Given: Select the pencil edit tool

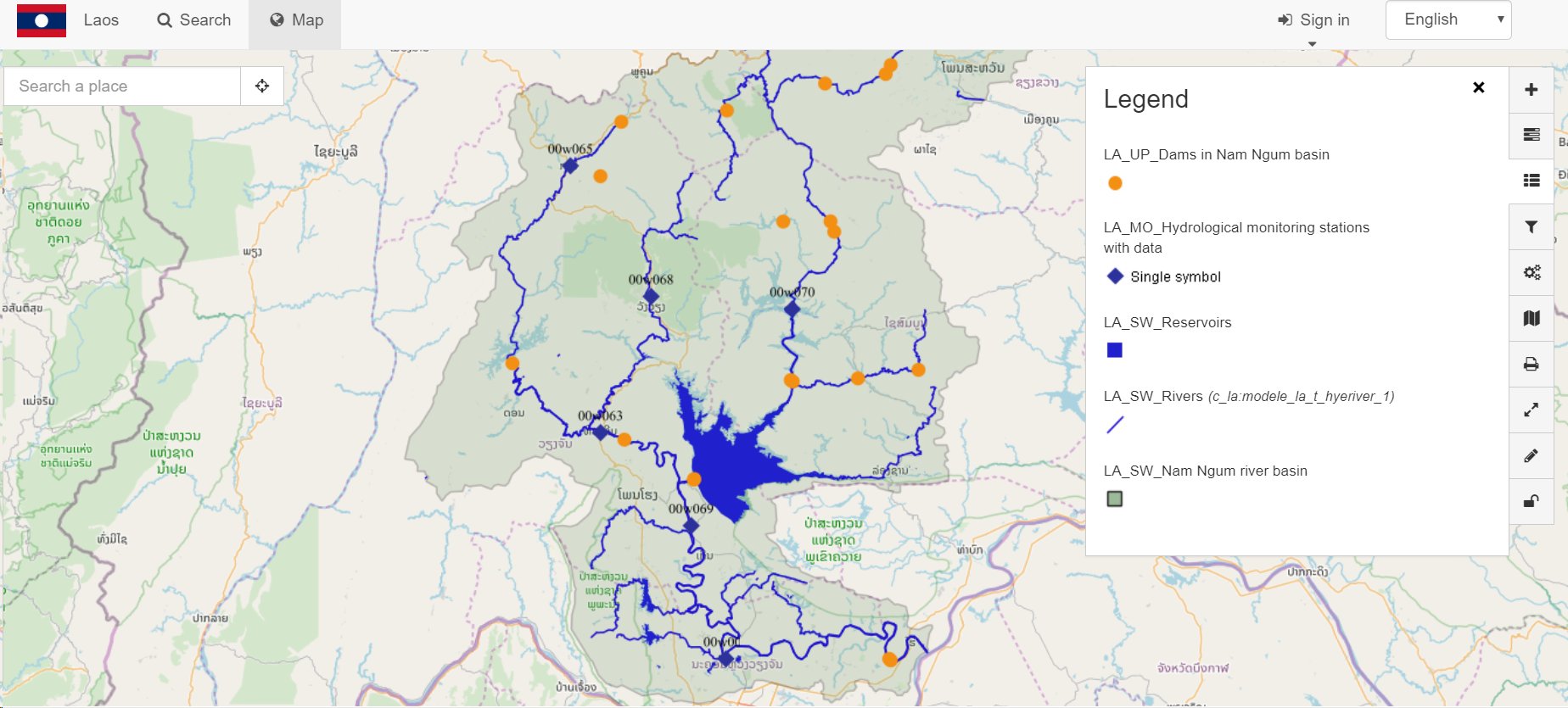Looking at the screenshot, I should (1531, 456).
